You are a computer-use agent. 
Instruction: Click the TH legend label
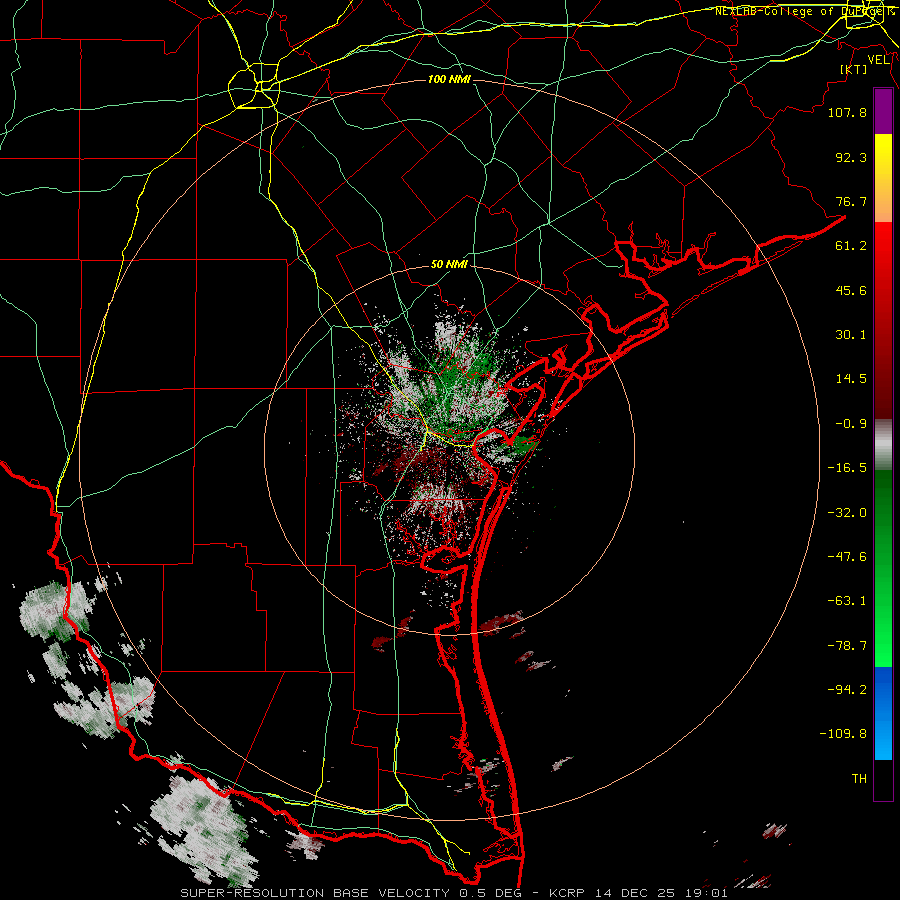click(859, 779)
